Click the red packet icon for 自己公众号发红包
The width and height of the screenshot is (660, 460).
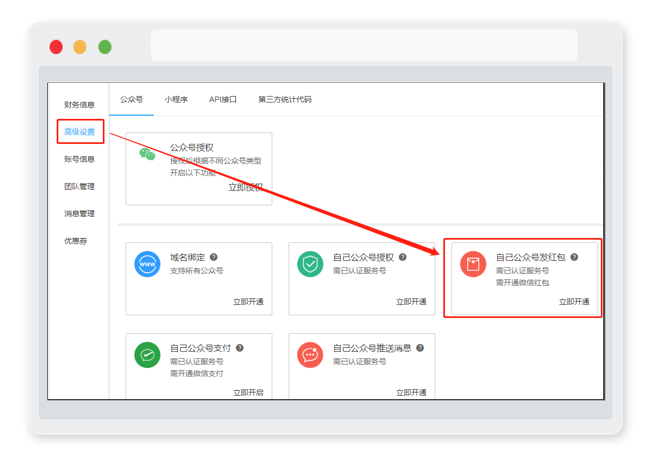point(473,264)
